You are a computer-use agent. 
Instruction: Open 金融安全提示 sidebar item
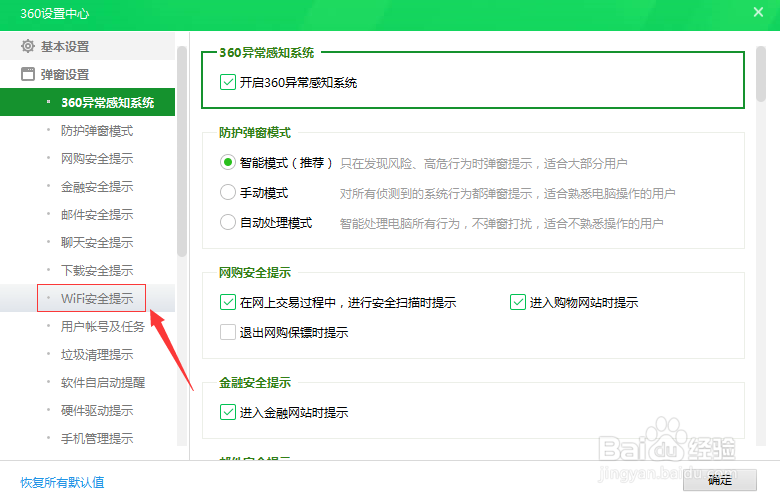(97, 187)
